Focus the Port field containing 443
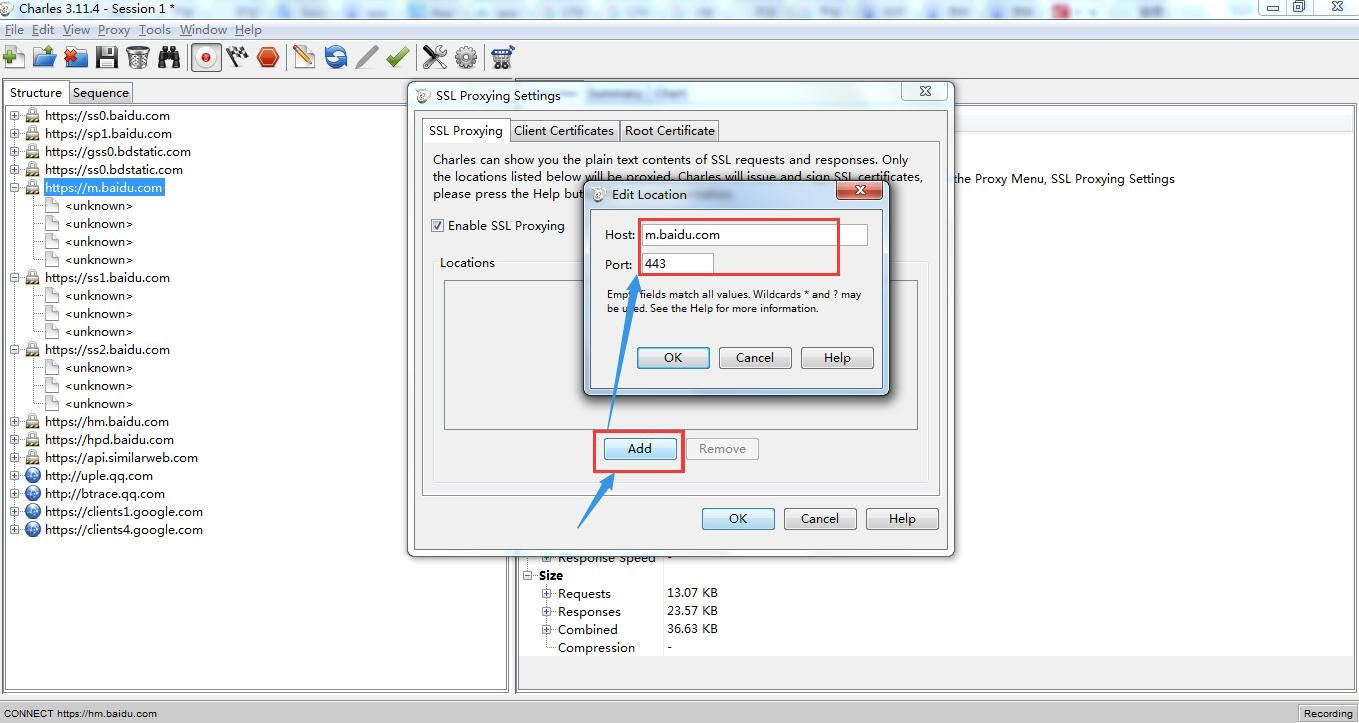The image size is (1359, 723). coord(677,264)
